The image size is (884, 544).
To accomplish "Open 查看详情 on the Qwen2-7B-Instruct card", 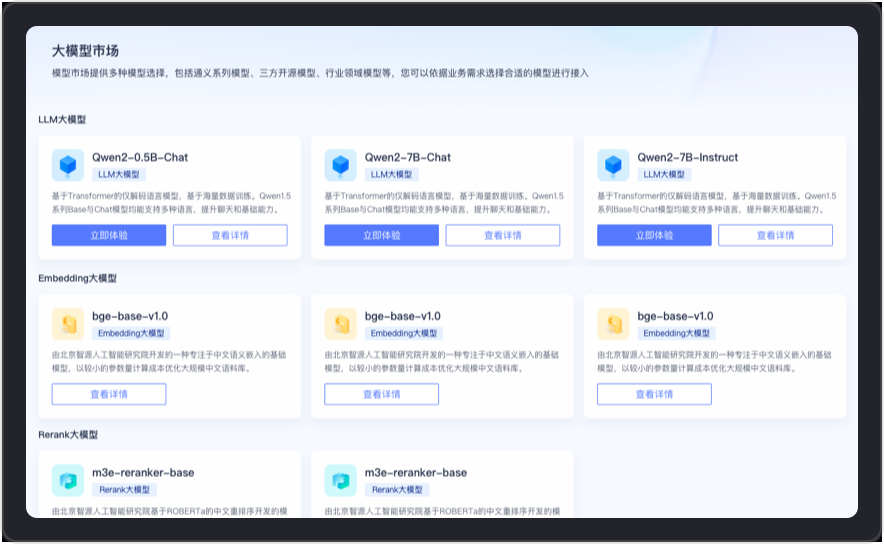I will pos(775,235).
